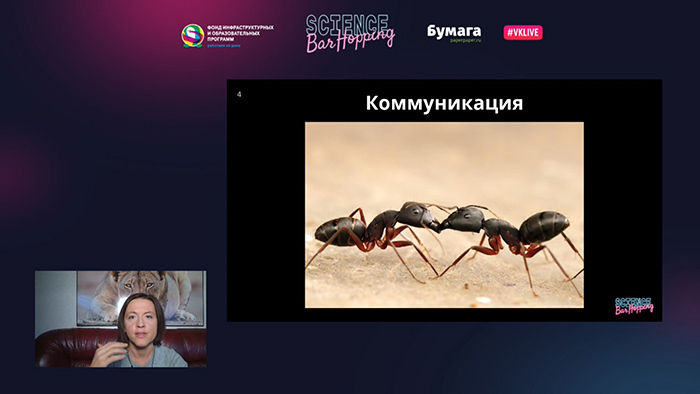Screen dimensions: 700x394
Task: Select the speaker's webcam video window
Action: 121,319
